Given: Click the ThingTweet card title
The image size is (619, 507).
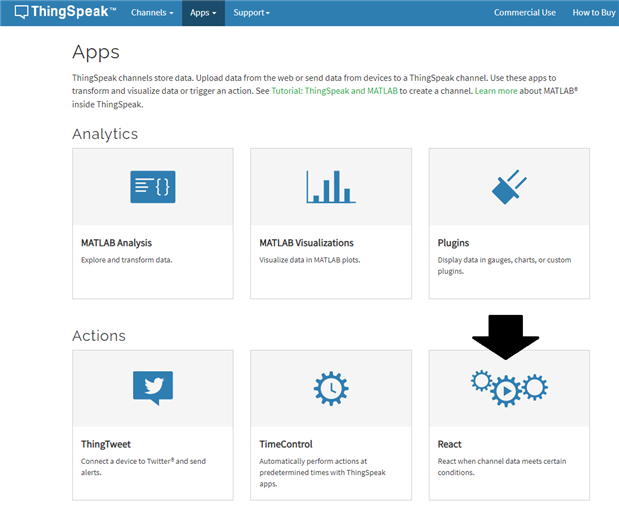Looking at the screenshot, I should (x=106, y=444).
